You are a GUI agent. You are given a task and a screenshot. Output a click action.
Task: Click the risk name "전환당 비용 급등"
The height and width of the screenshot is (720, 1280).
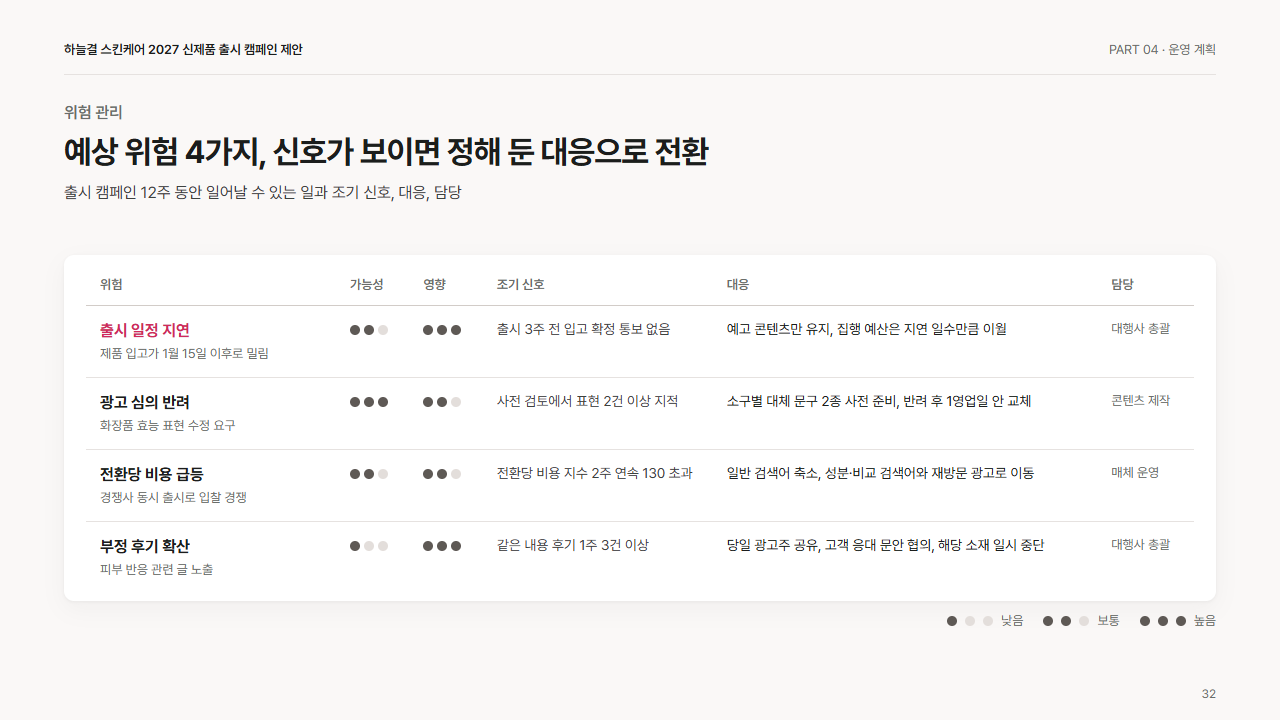click(152, 474)
